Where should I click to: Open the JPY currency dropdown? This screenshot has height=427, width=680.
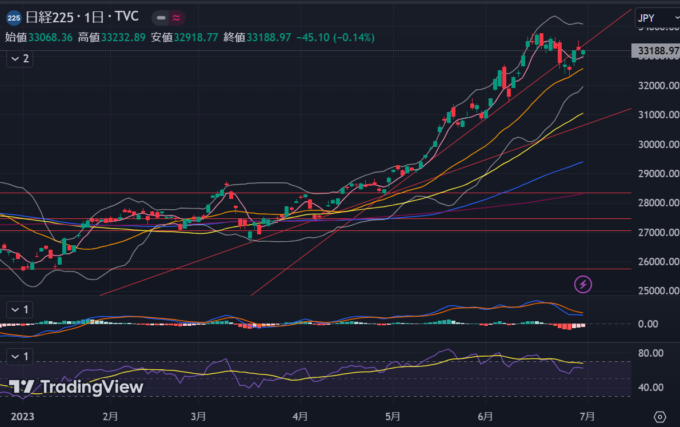[652, 18]
